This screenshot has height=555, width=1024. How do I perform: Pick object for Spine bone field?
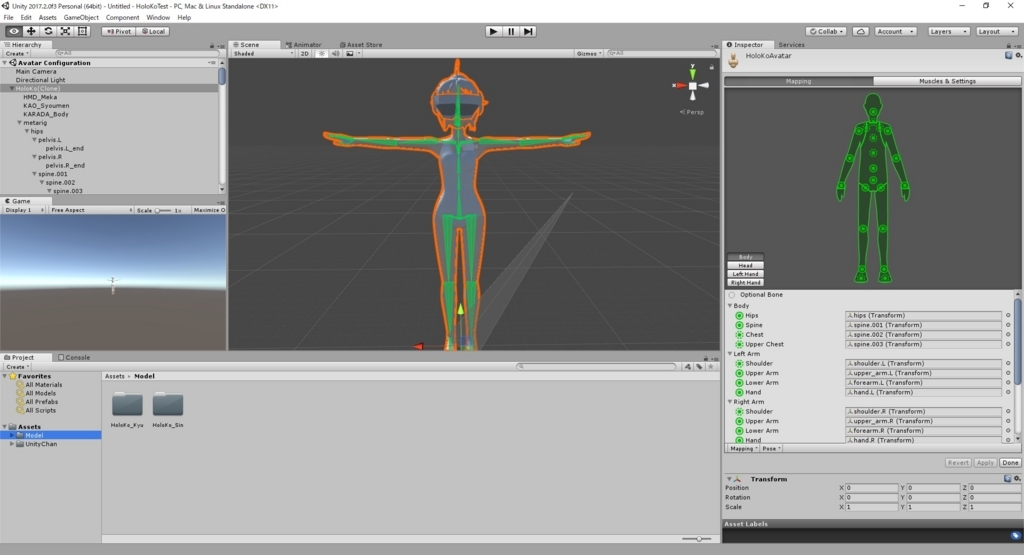[1008, 325]
